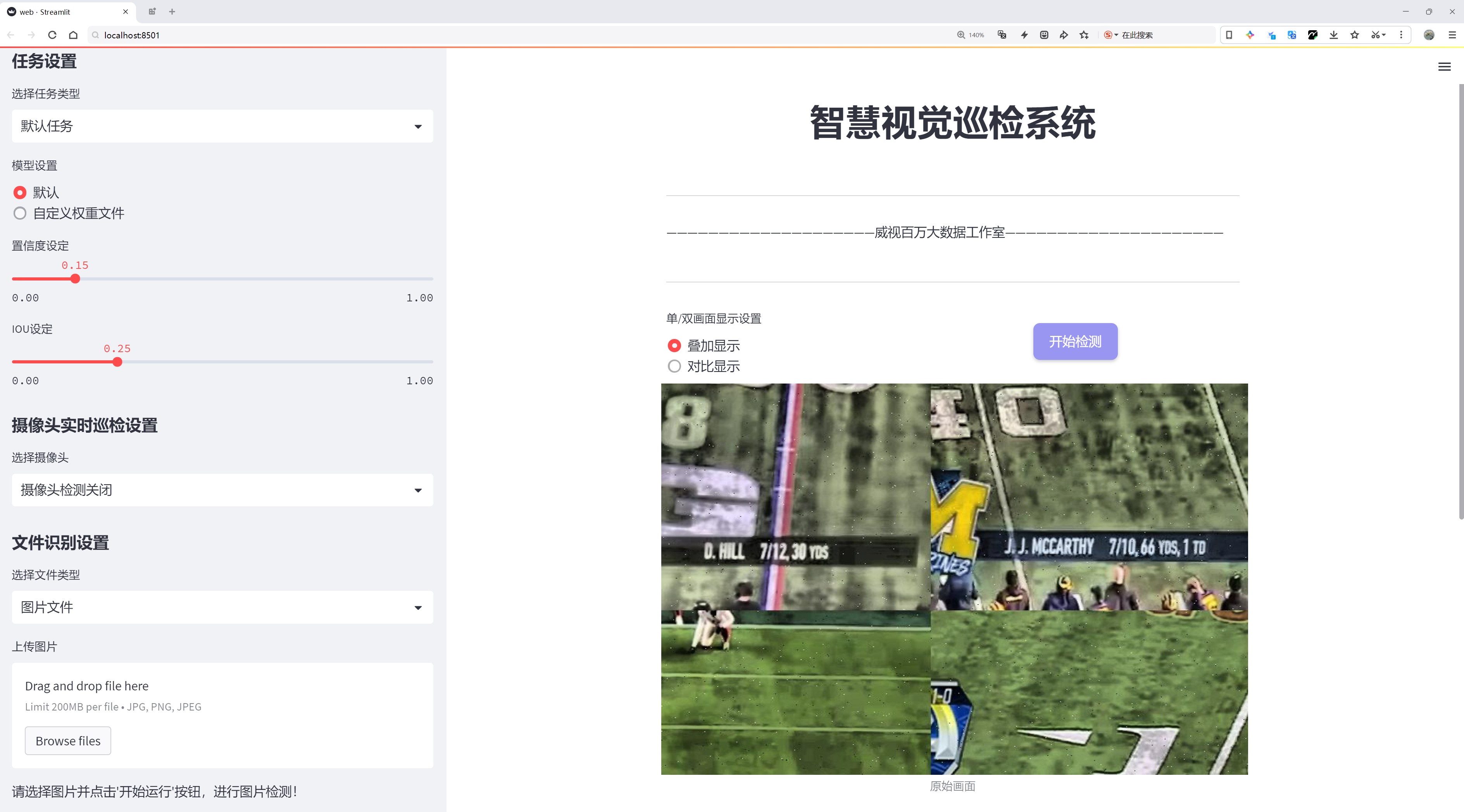The image size is (1464, 812).
Task: Click the Browse files upload button
Action: pyautogui.click(x=67, y=740)
